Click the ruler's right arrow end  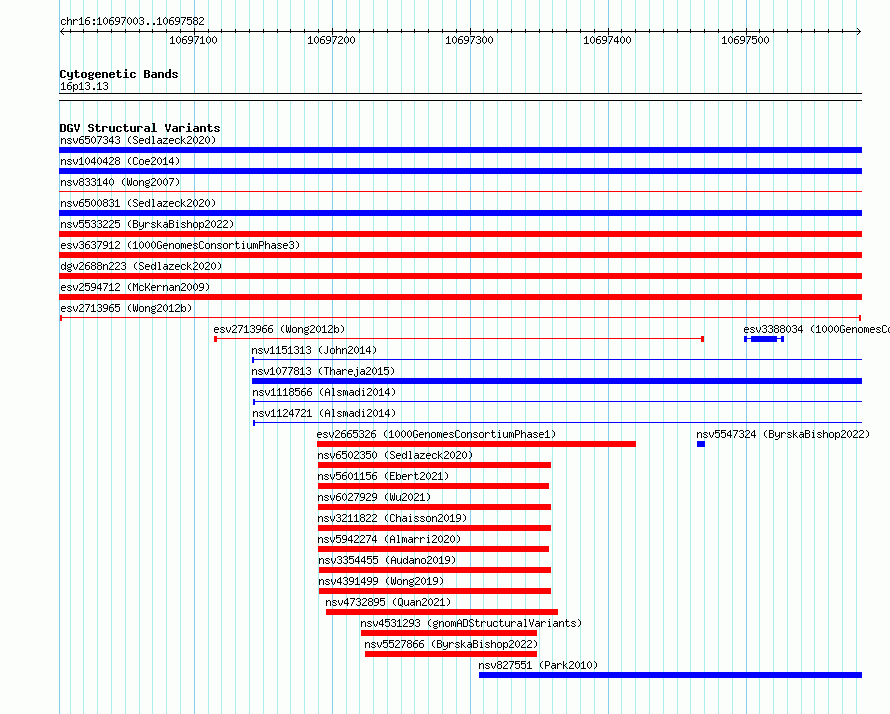point(859,32)
